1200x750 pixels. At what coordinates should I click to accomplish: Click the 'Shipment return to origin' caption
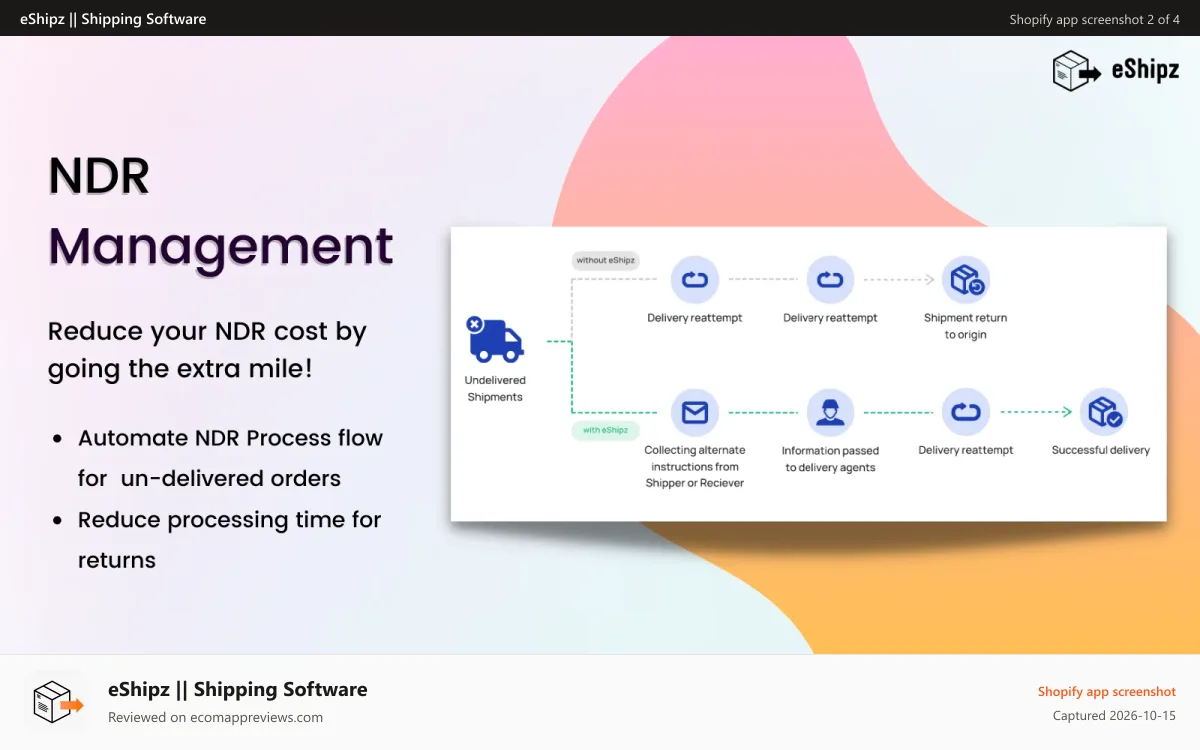966,326
